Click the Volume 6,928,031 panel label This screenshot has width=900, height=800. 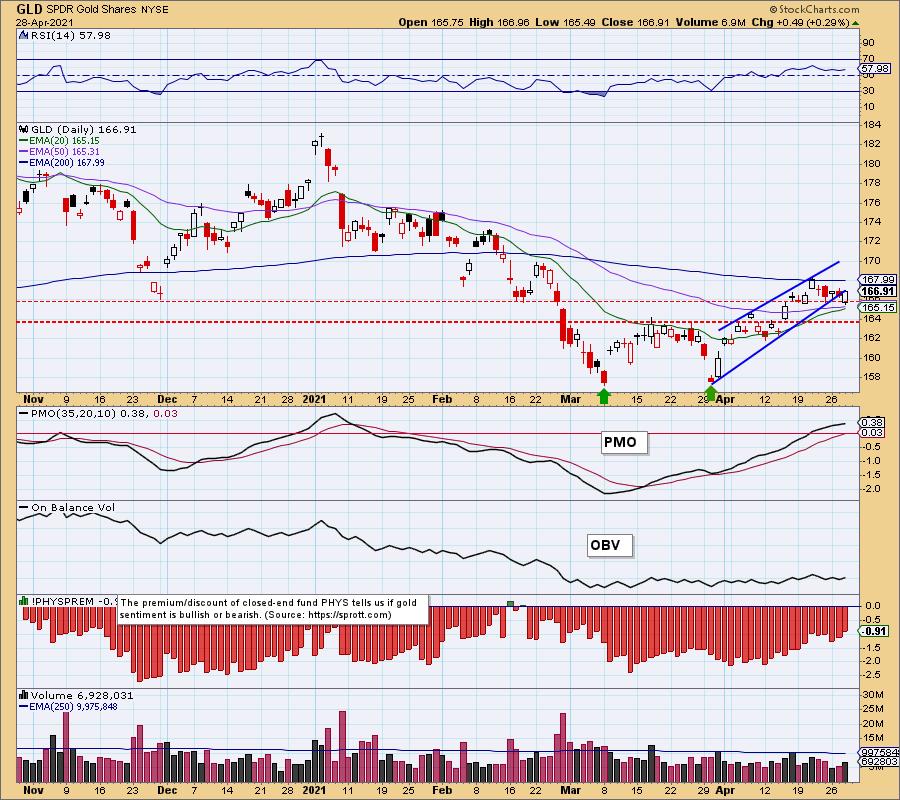click(x=82, y=695)
